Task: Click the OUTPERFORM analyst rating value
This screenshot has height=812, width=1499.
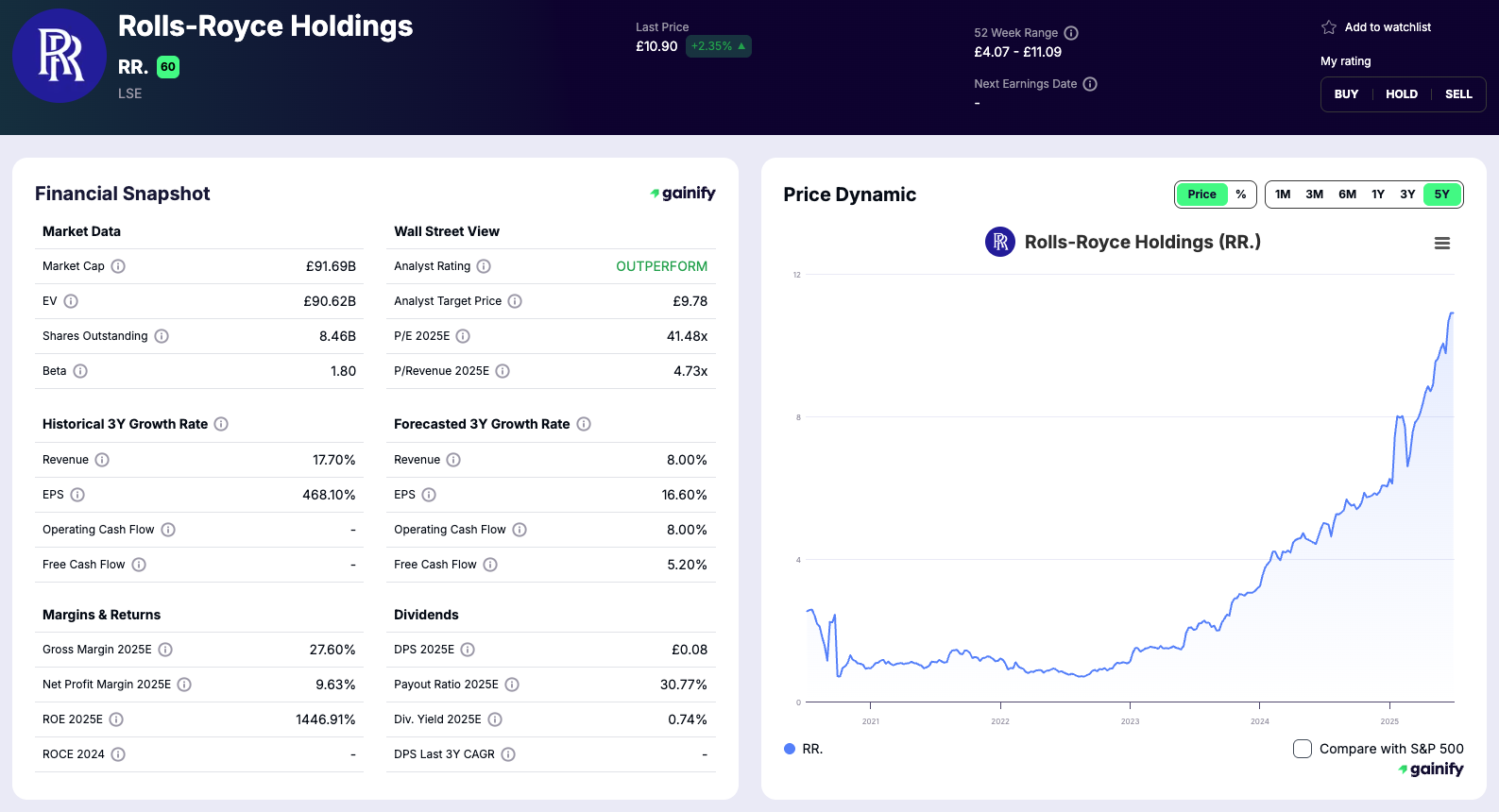Action: point(661,266)
